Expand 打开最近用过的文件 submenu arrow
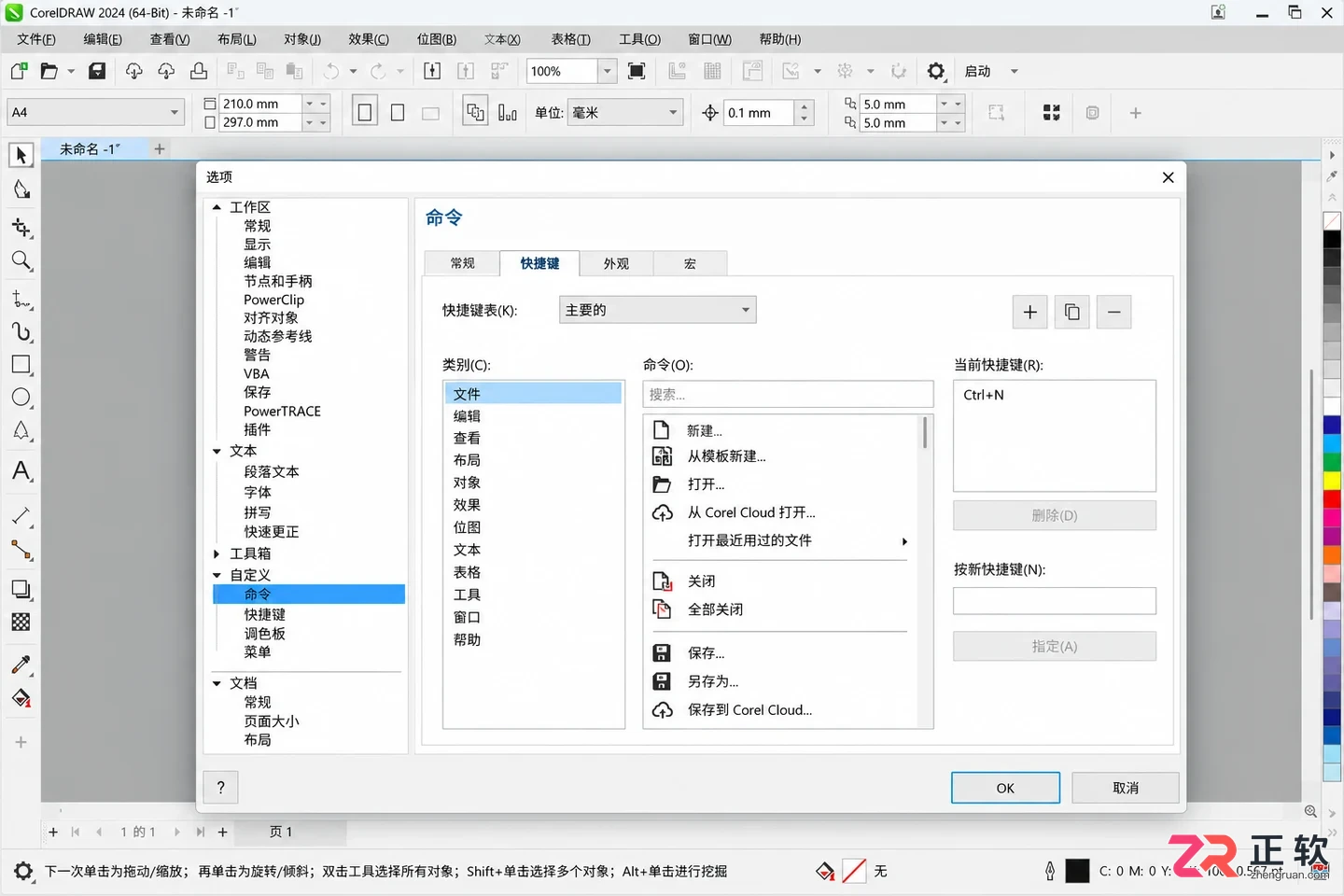The width and height of the screenshot is (1344, 896). pos(903,541)
